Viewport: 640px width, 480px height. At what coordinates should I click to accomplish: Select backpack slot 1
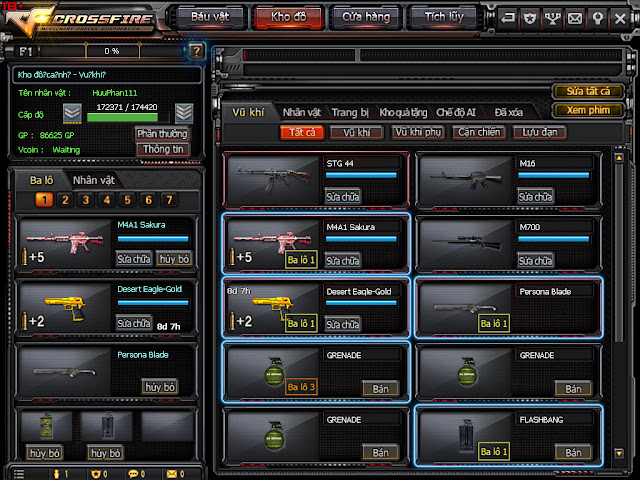[x=44, y=200]
